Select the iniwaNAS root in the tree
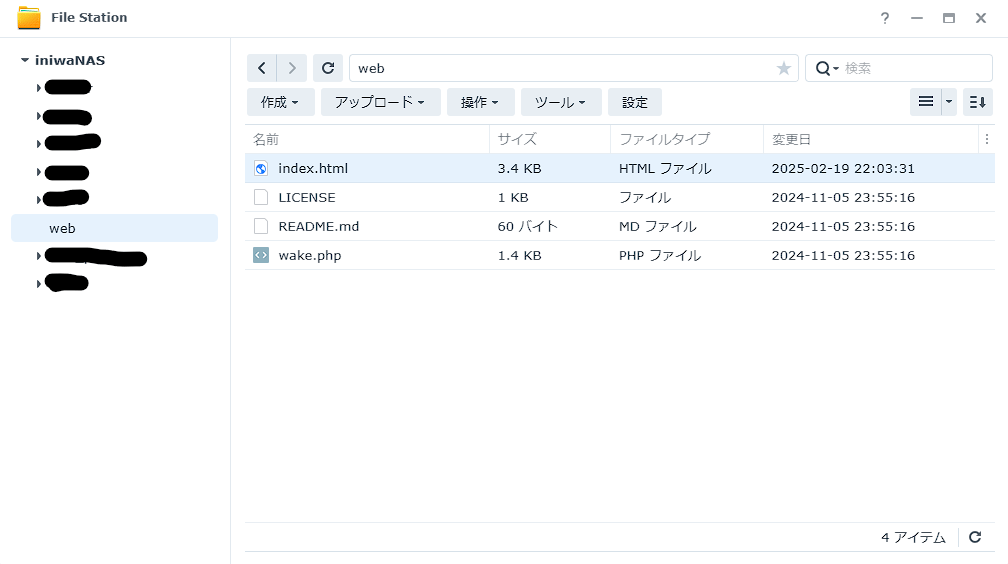Viewport: 1008px width, 564px height. [x=69, y=60]
